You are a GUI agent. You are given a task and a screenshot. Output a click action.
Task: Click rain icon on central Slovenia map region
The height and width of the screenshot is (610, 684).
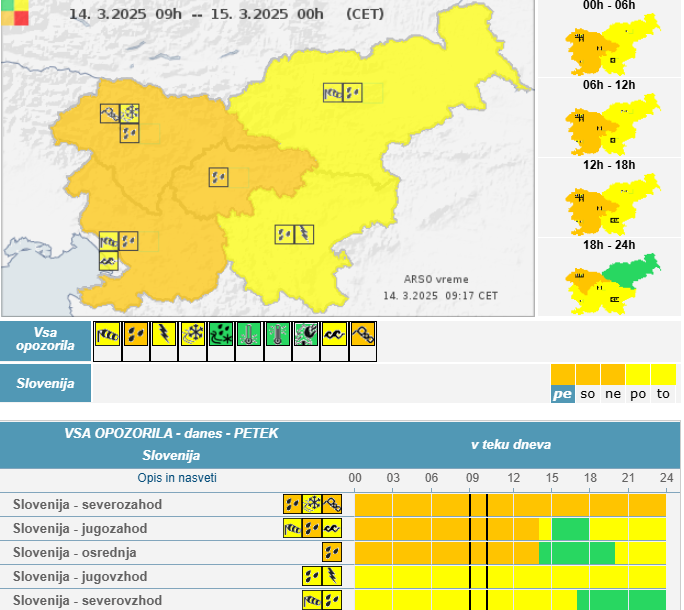click(x=218, y=177)
